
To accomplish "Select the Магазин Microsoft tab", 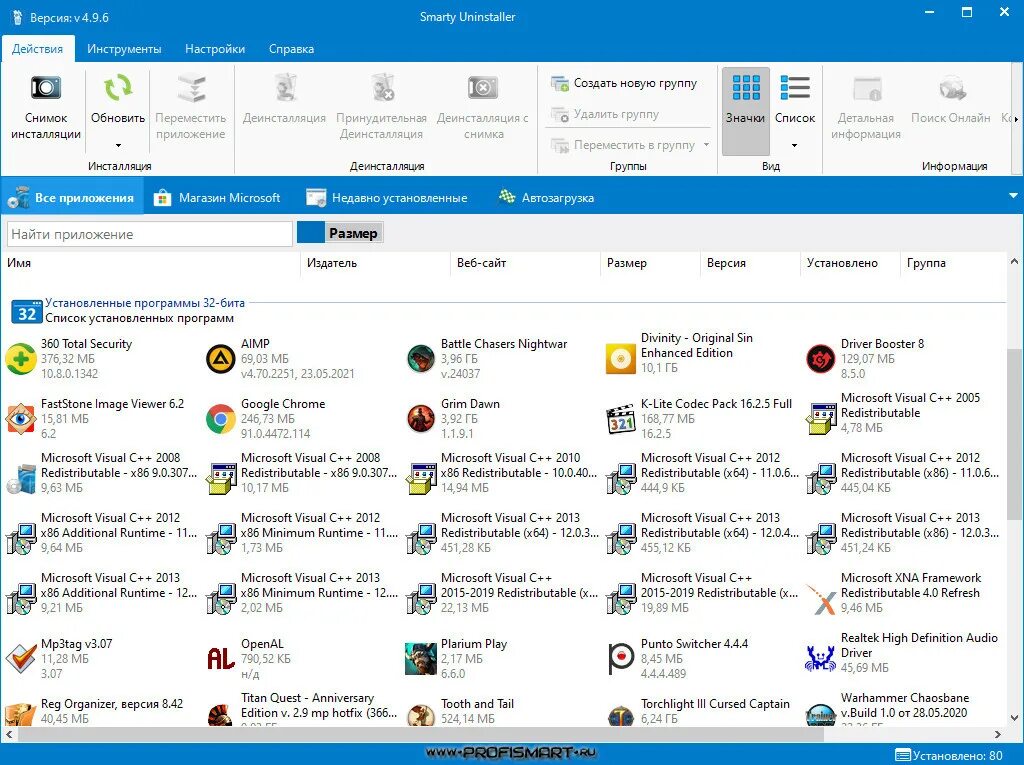I will [x=217, y=197].
